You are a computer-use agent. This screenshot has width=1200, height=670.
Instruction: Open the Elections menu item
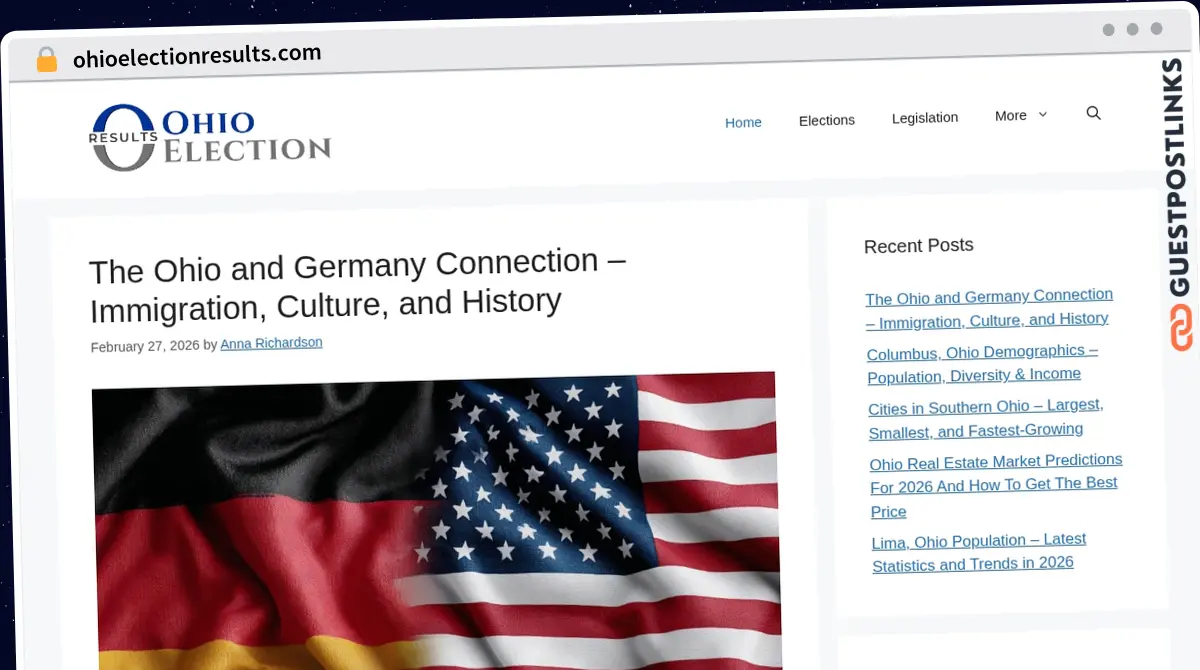(x=827, y=120)
